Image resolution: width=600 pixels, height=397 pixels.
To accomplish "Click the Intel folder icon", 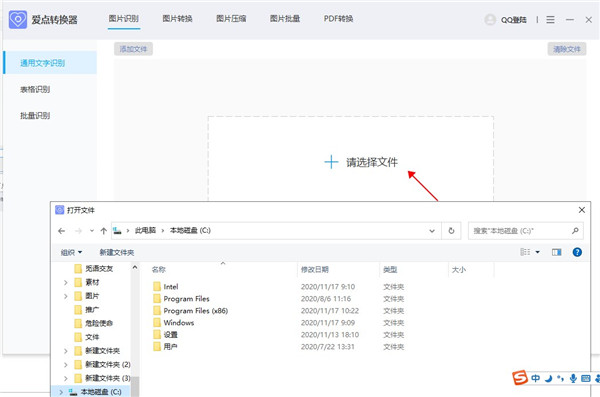I will [157, 286].
